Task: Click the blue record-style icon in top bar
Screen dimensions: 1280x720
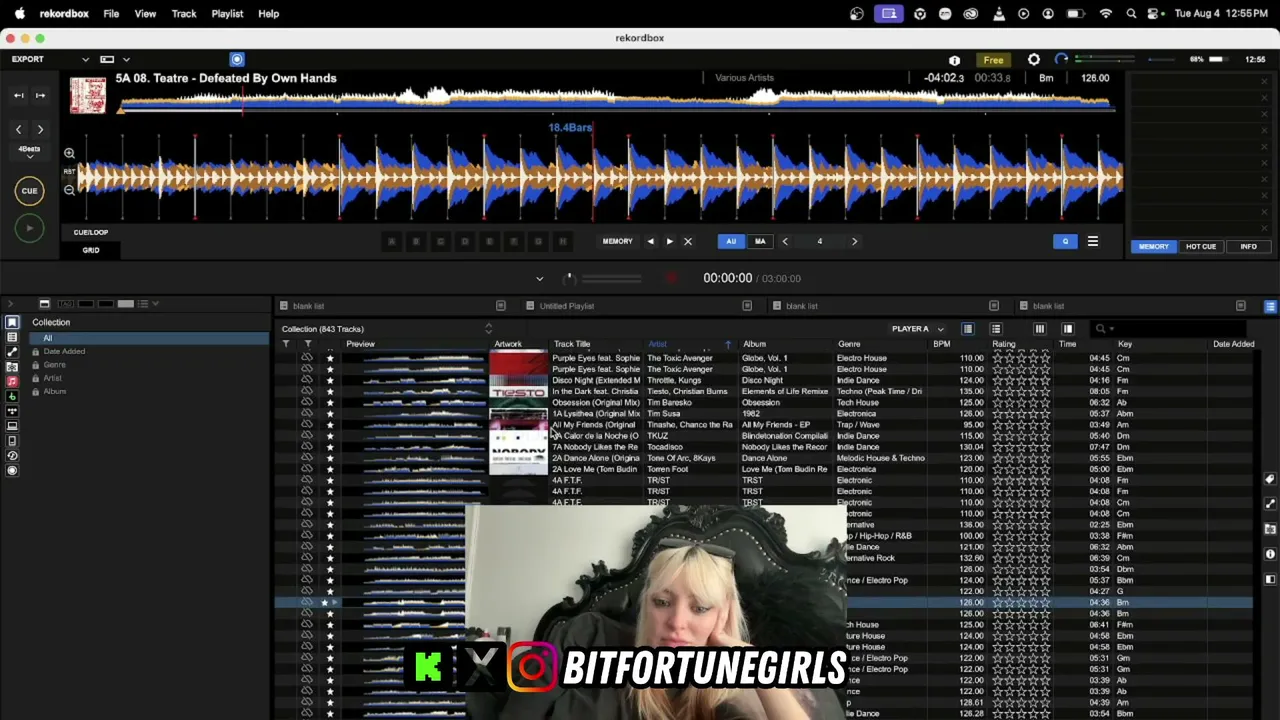Action: tap(237, 59)
